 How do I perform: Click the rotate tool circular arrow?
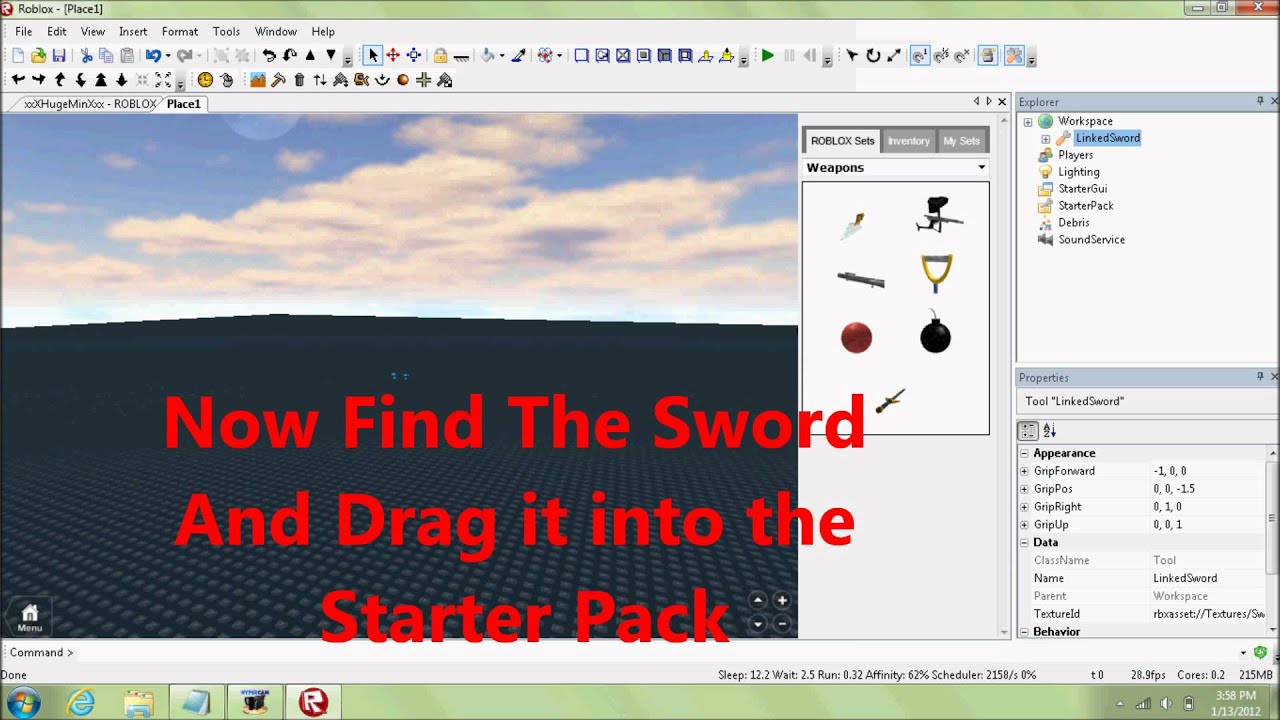pyautogui.click(x=873, y=56)
